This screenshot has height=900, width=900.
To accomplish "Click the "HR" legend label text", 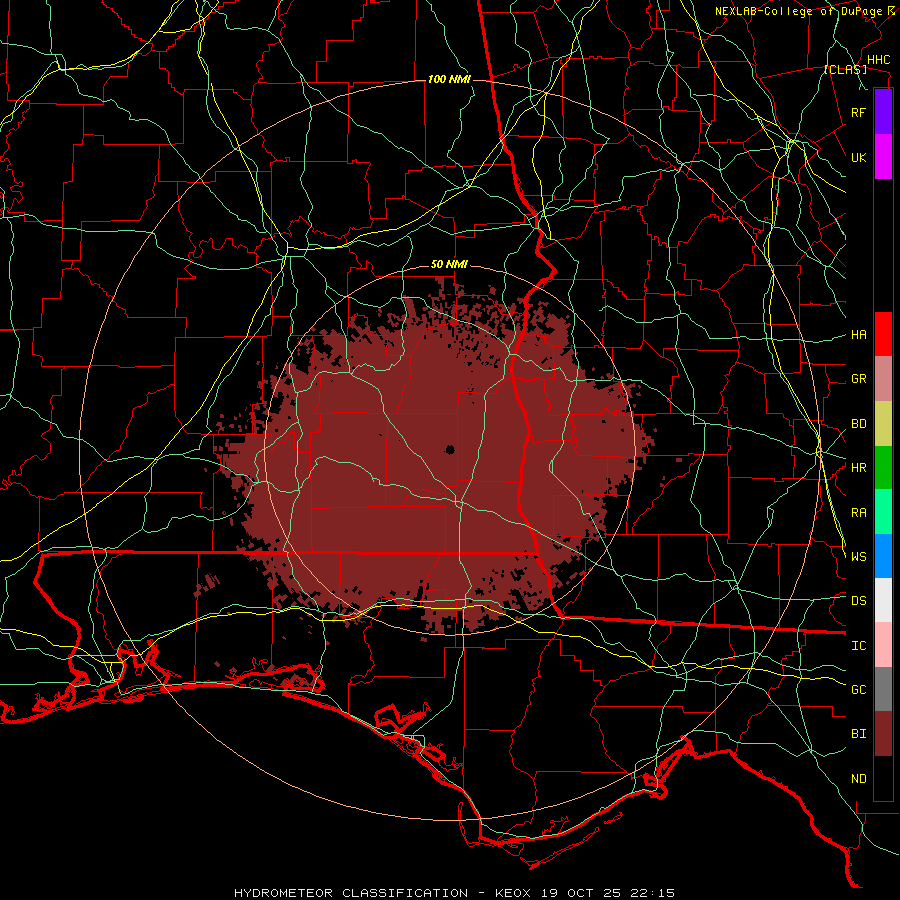I will pyautogui.click(x=858, y=468).
